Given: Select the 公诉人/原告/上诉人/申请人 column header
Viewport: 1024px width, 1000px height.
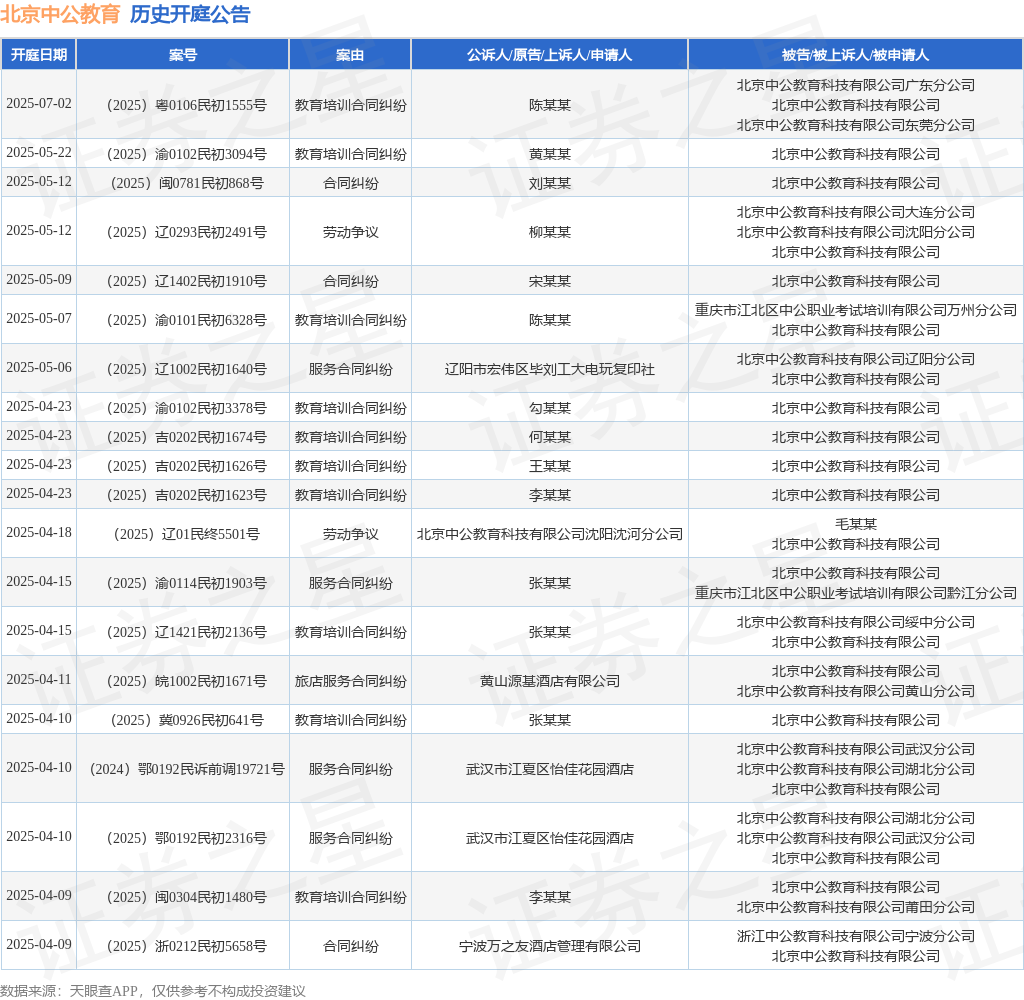Looking at the screenshot, I should coord(549,55).
